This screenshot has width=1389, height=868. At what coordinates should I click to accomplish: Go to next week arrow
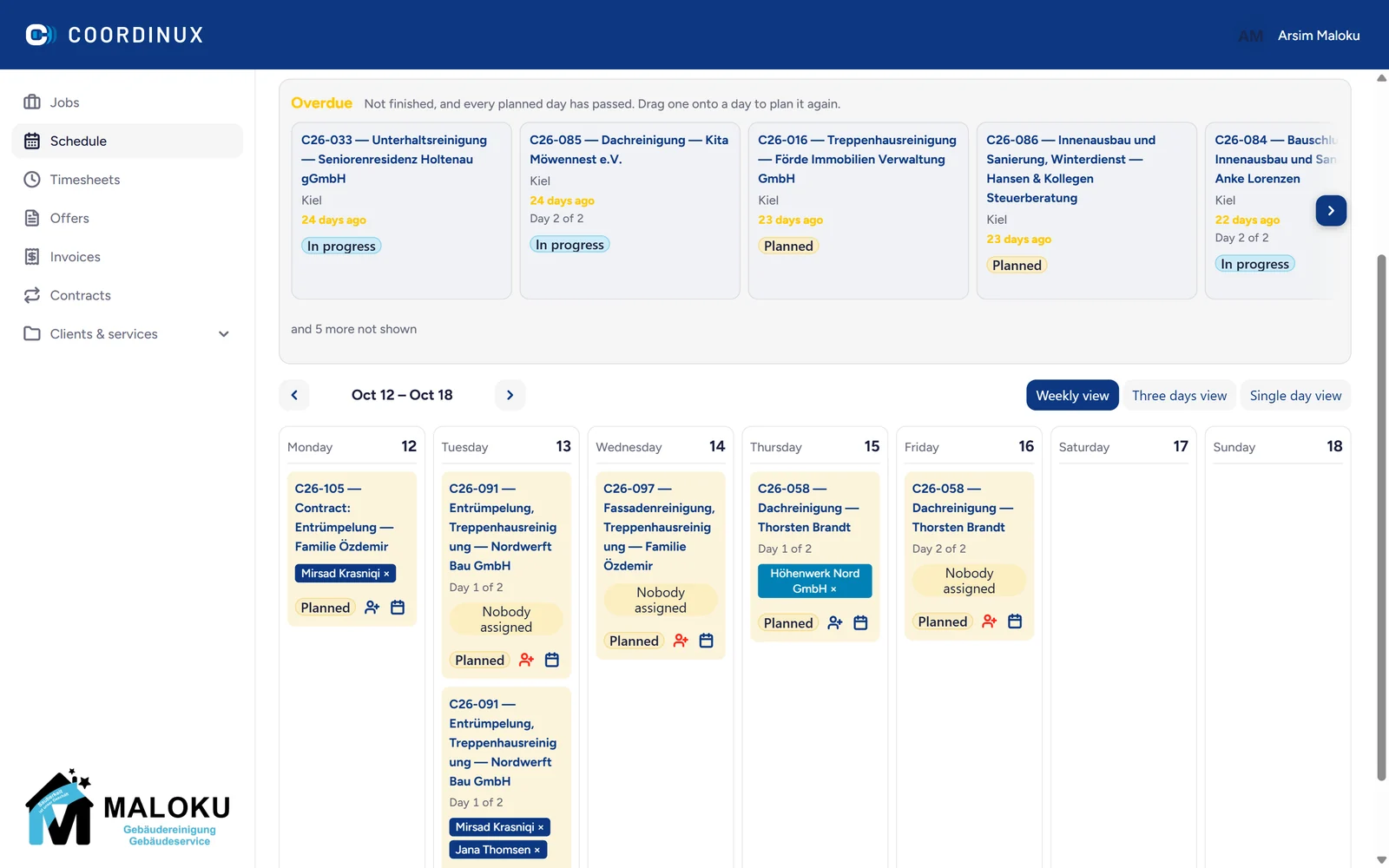510,395
